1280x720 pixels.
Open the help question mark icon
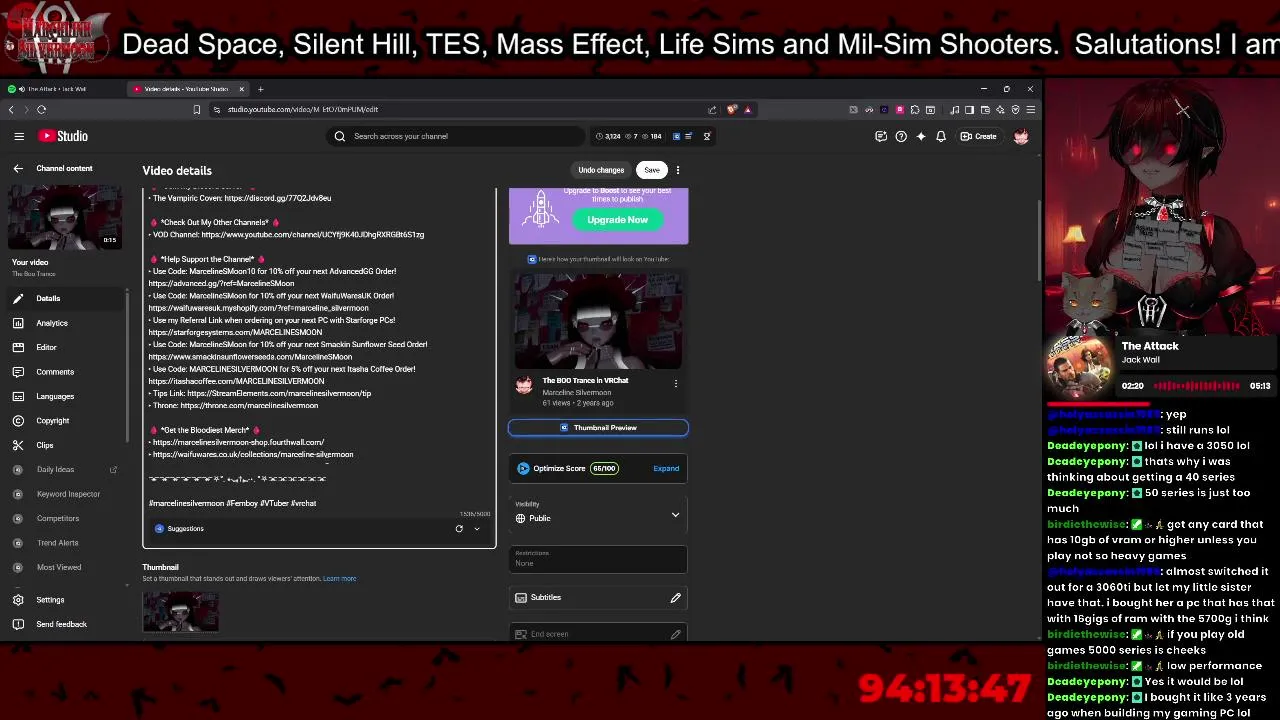[901, 136]
